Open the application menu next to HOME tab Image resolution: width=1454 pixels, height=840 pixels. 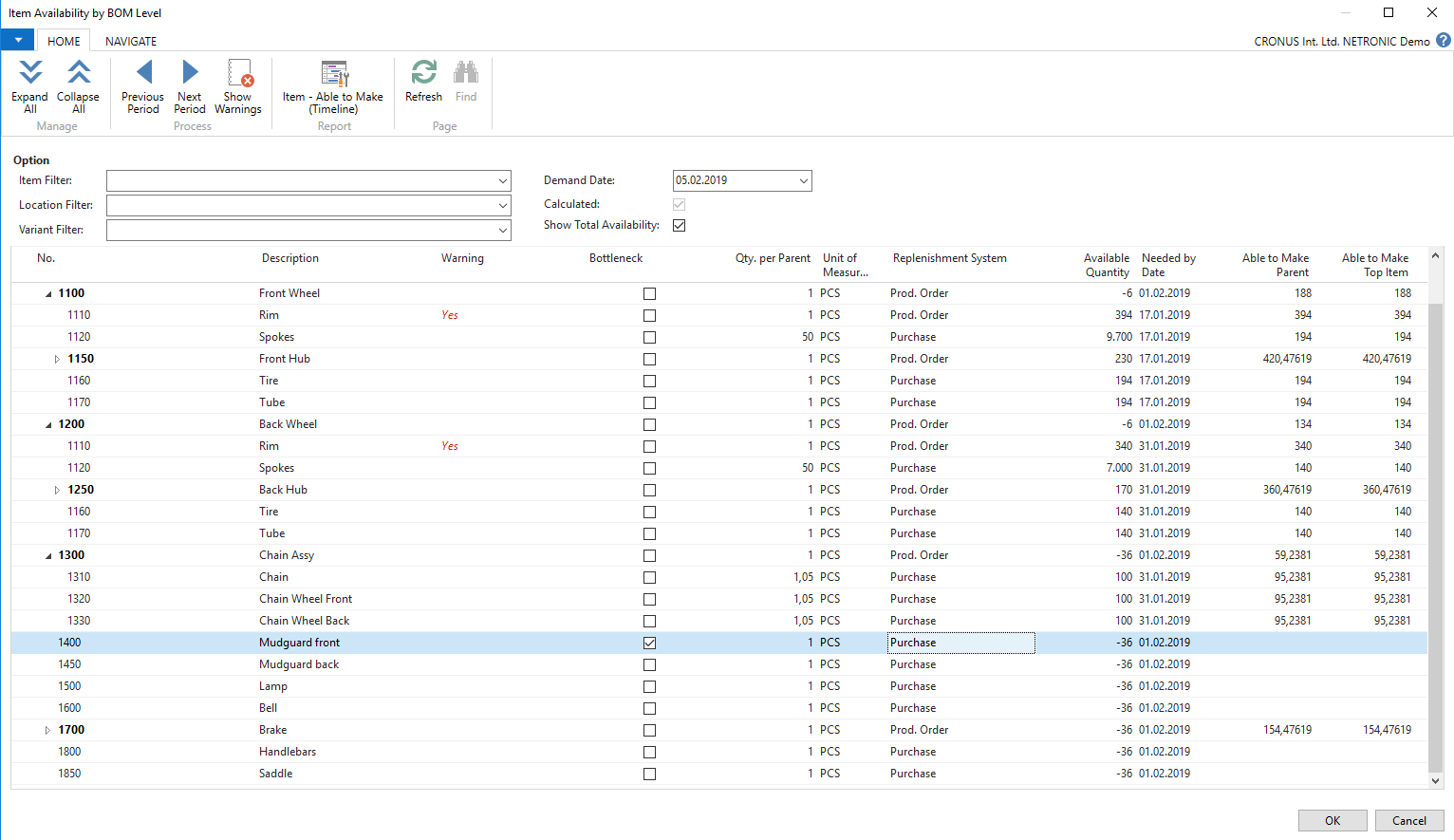click(17, 39)
